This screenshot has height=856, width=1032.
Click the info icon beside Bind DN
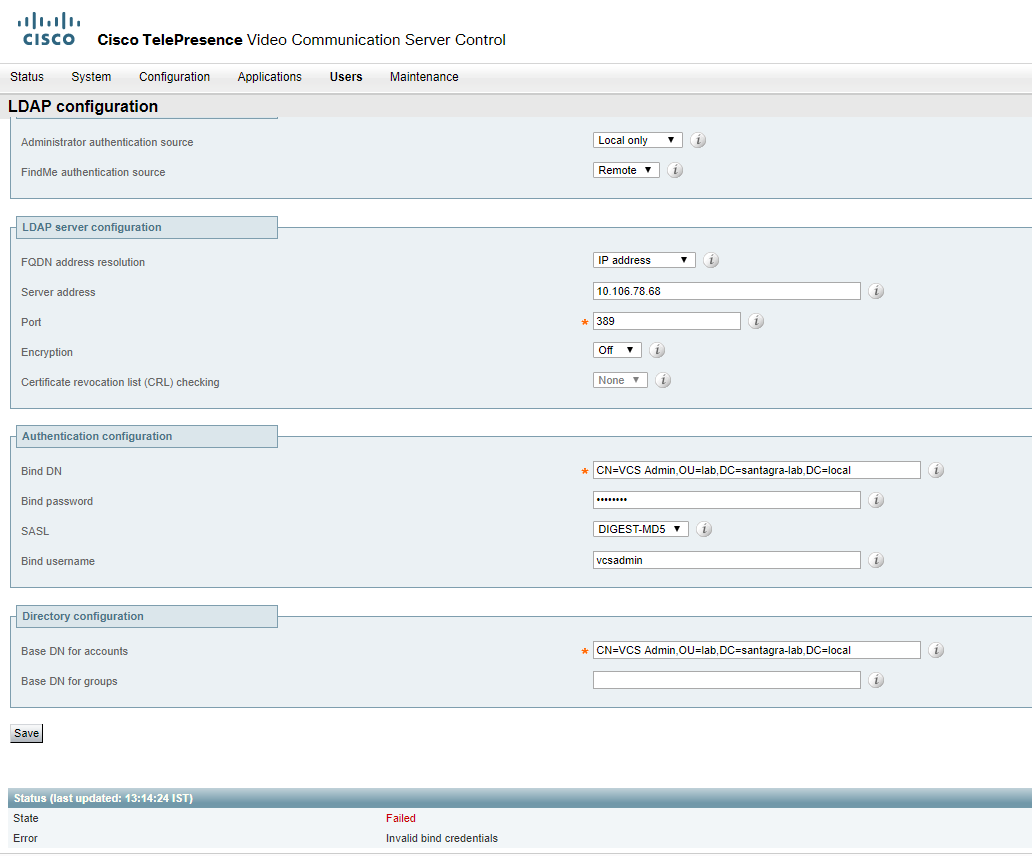pos(936,470)
